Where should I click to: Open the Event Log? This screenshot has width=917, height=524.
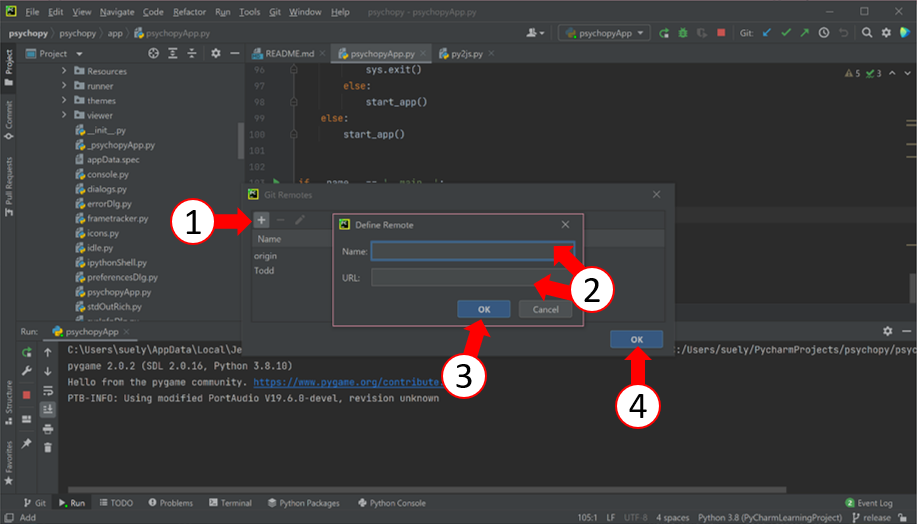coord(868,503)
